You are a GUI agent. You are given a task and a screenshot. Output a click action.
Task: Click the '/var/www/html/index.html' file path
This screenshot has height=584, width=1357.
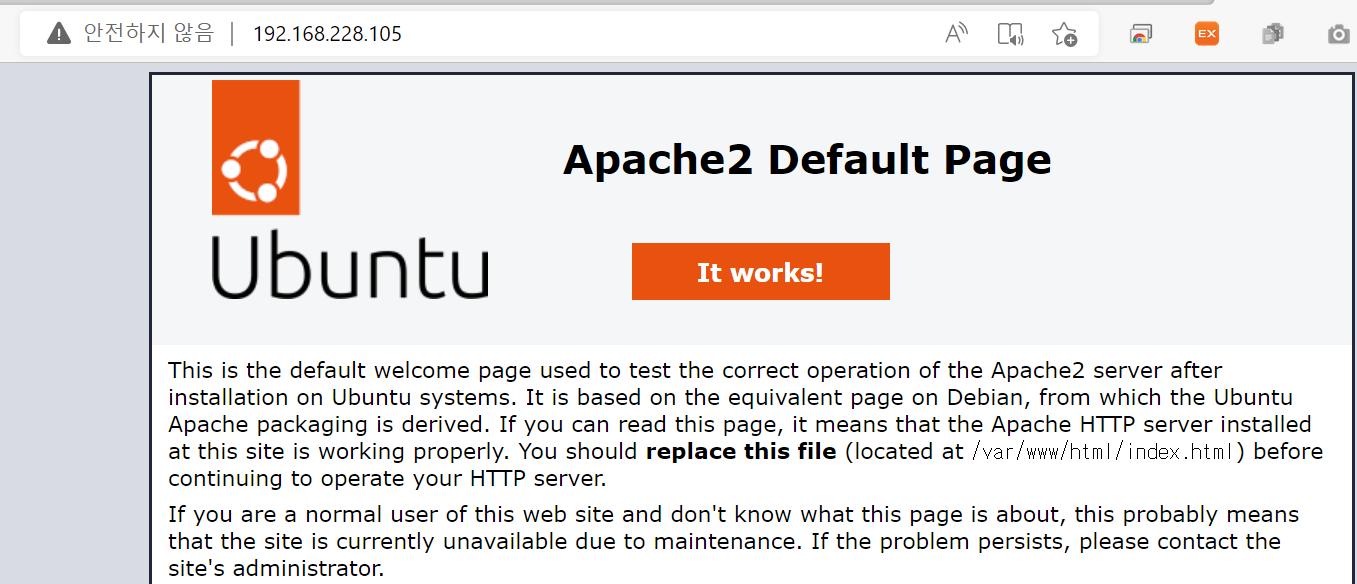(x=1103, y=452)
